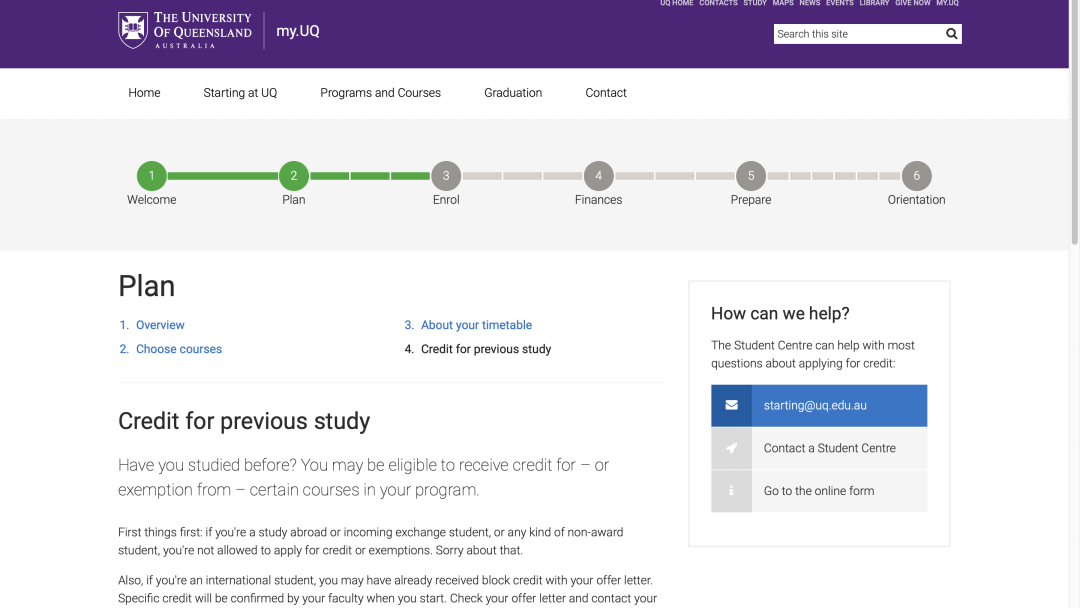Go to the Overview section link
This screenshot has height=608, width=1080.
160,325
